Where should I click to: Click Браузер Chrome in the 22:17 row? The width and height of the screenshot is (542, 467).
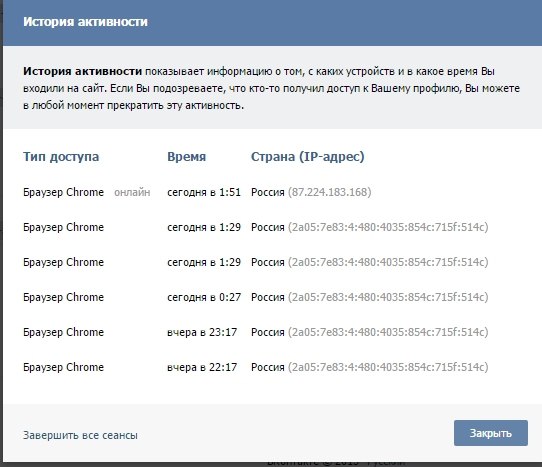[x=64, y=367]
